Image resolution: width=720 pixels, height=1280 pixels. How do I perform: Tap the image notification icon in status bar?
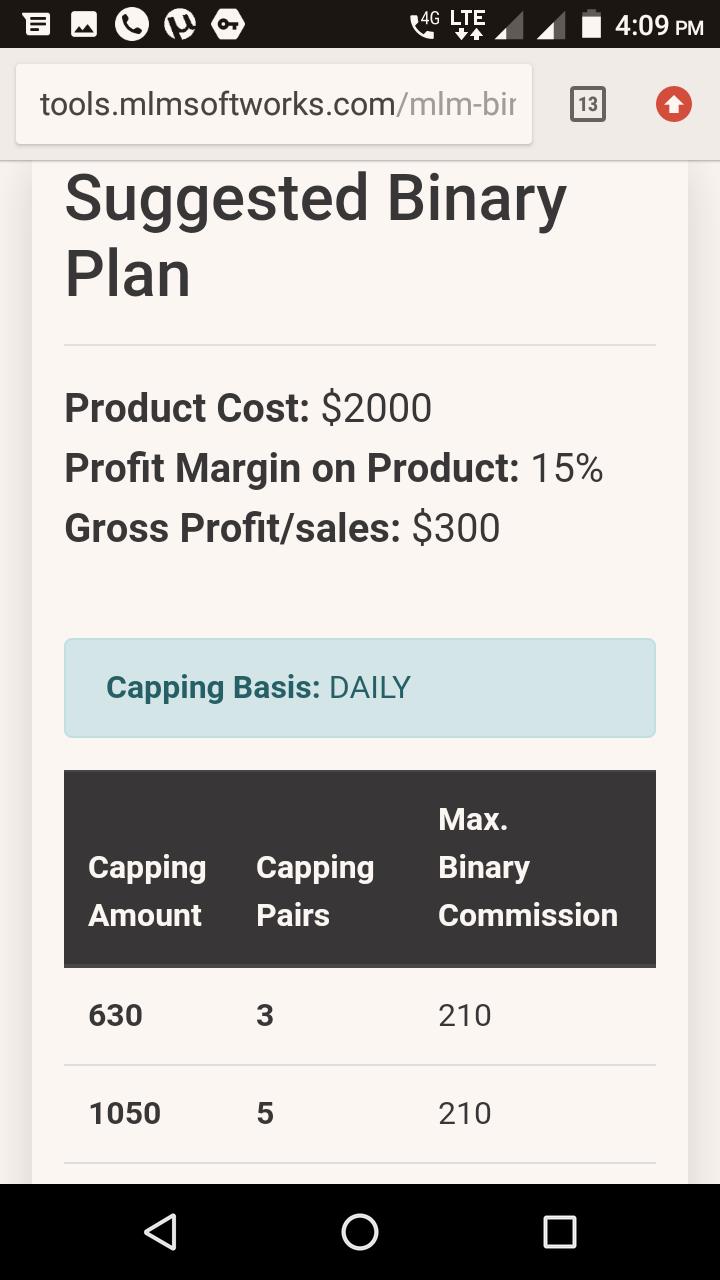(x=84, y=24)
